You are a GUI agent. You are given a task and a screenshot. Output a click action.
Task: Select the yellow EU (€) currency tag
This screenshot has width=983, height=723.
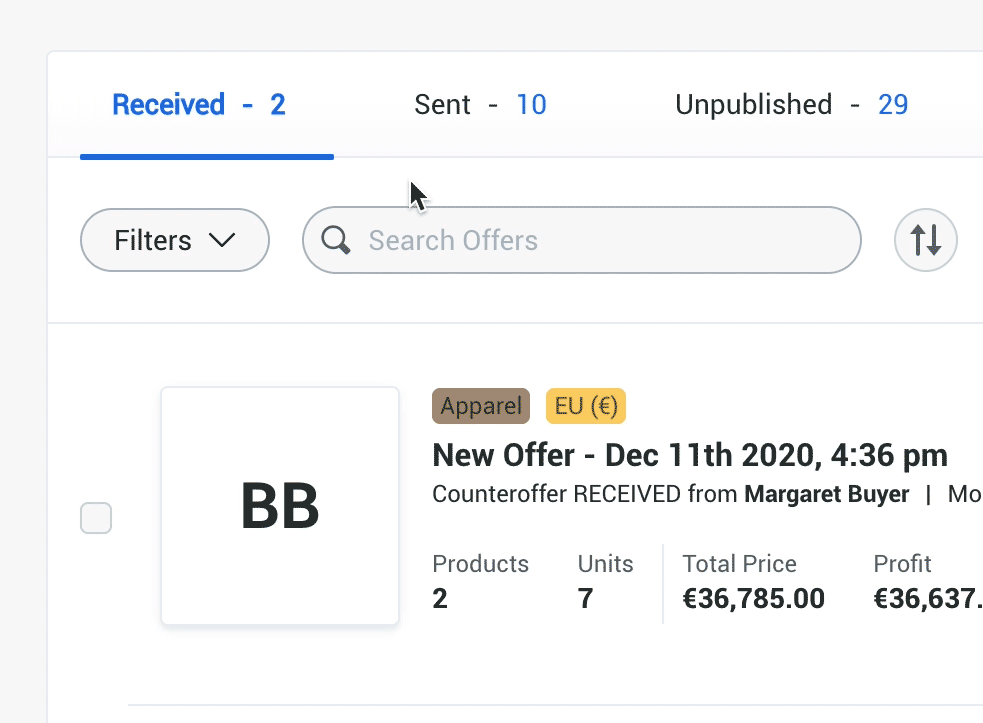tap(585, 406)
